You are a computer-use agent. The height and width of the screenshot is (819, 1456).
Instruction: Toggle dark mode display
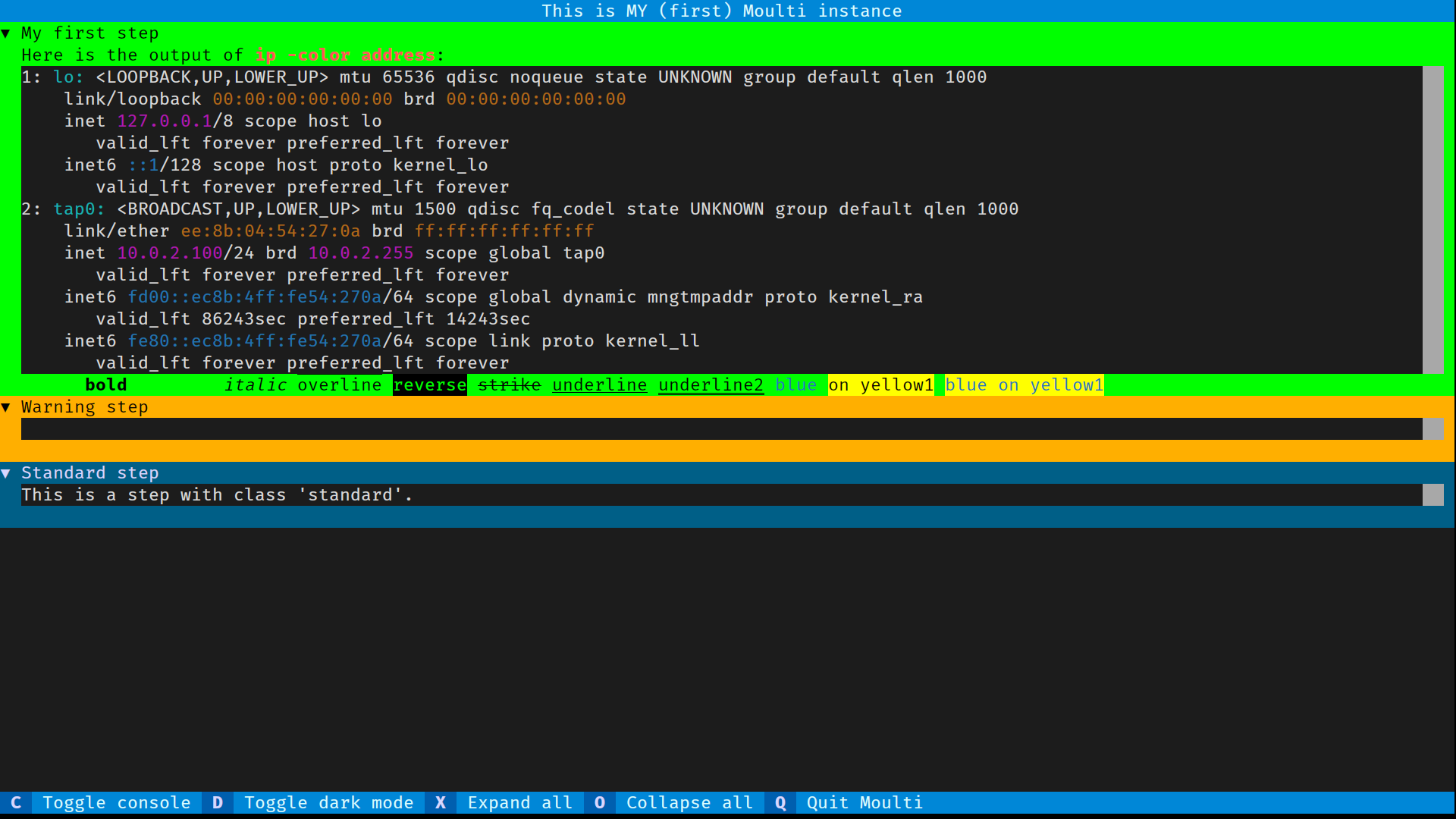pos(329,802)
